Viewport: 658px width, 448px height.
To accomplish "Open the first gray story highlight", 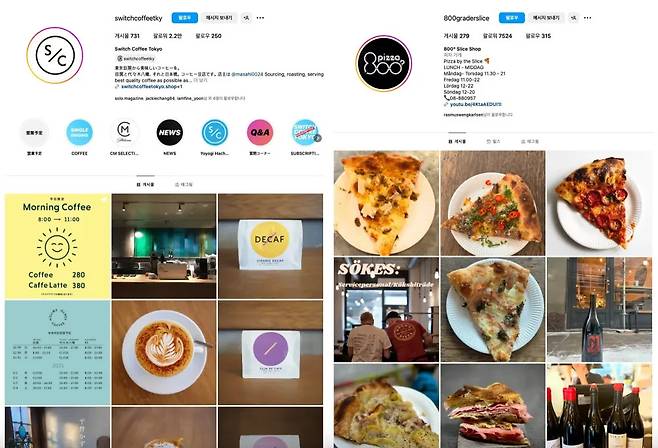I will 34,133.
